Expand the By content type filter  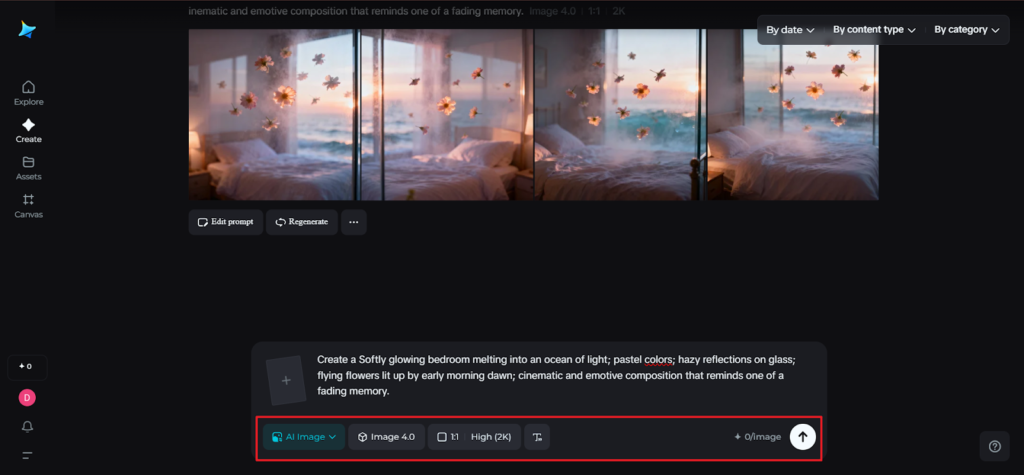[874, 30]
